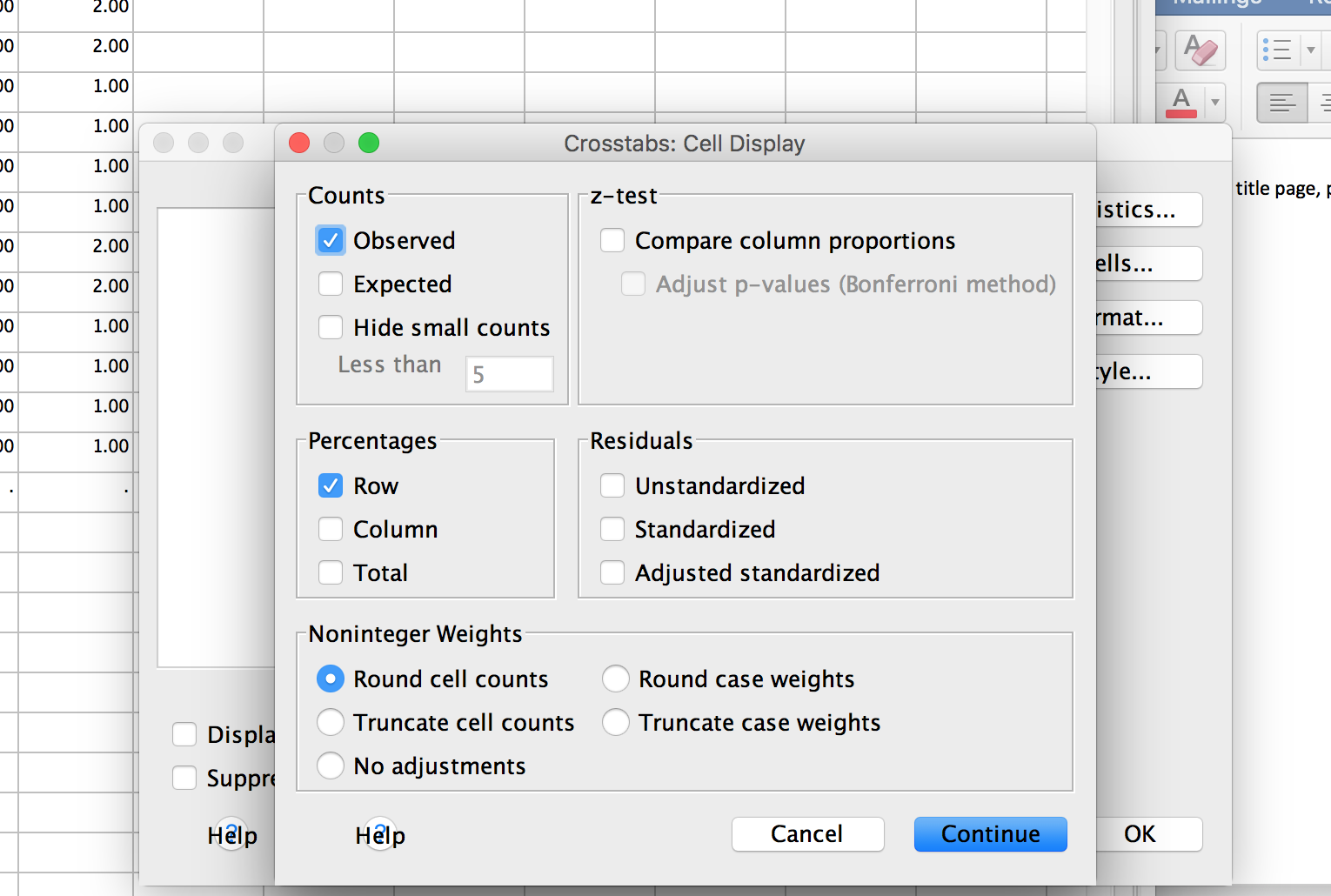Apply the red font color button

(1181, 103)
